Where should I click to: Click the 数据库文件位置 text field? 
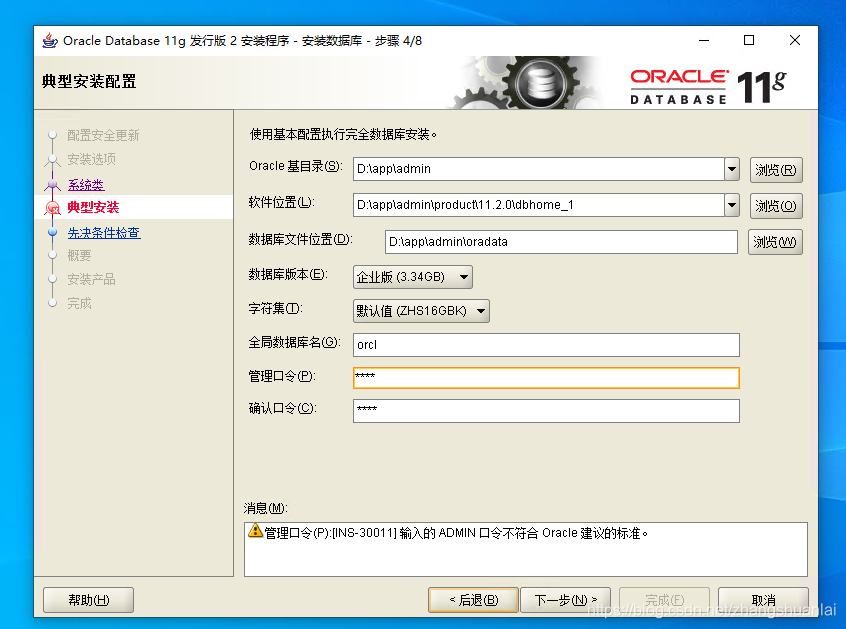[561, 242]
